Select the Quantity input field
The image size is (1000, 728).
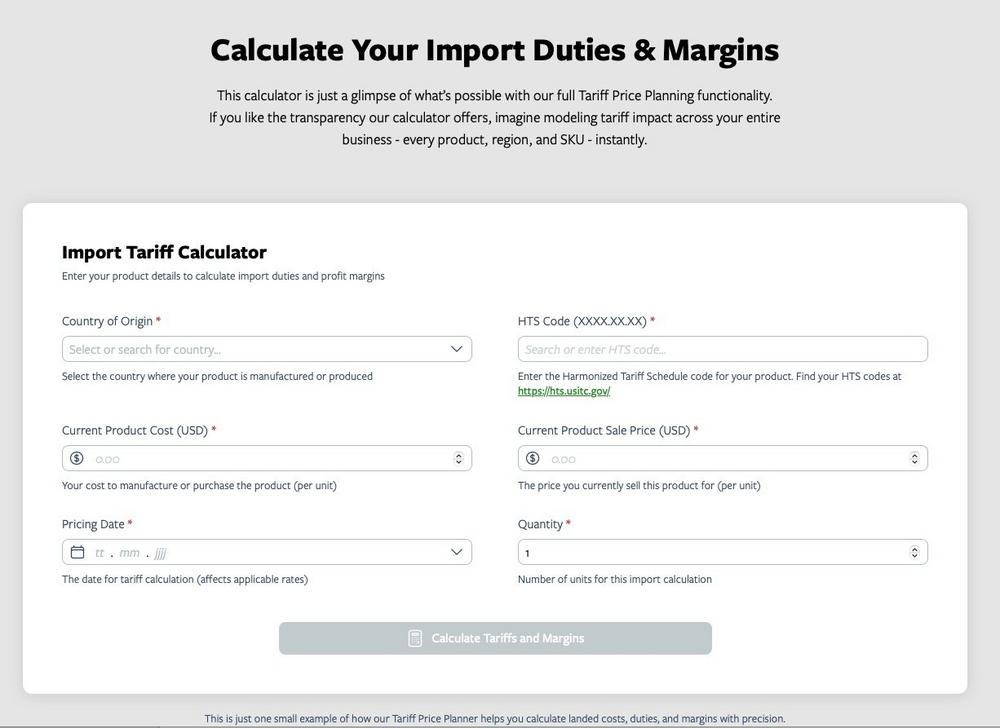point(723,552)
